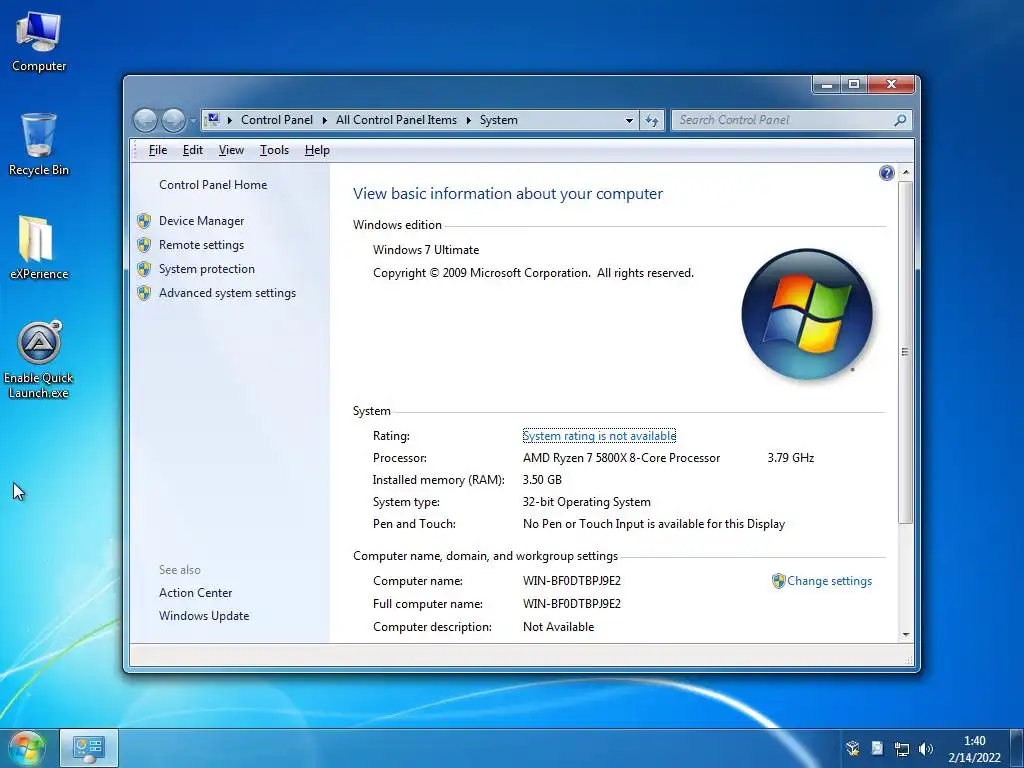
Task: Click the Show desktop button
Action: [x=1018, y=748]
